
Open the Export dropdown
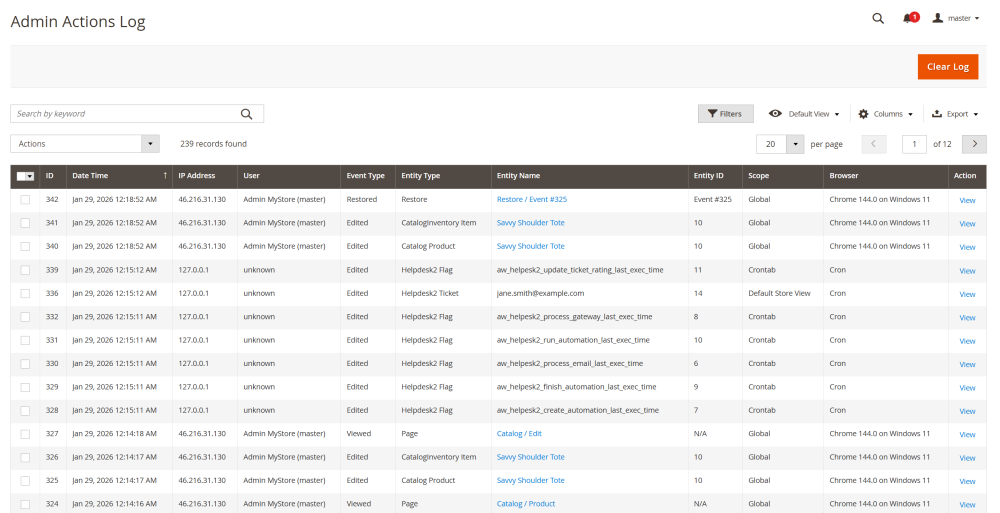point(955,114)
